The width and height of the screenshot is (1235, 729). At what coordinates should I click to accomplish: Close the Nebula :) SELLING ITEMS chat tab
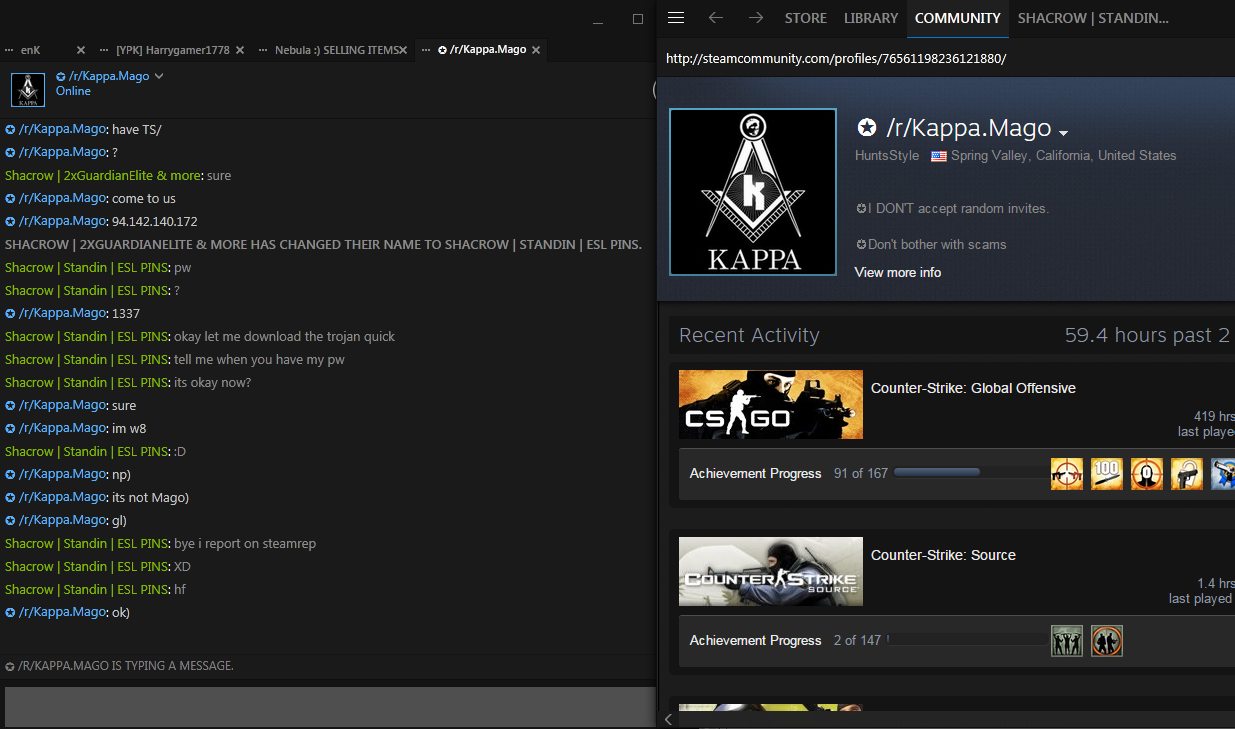403,50
